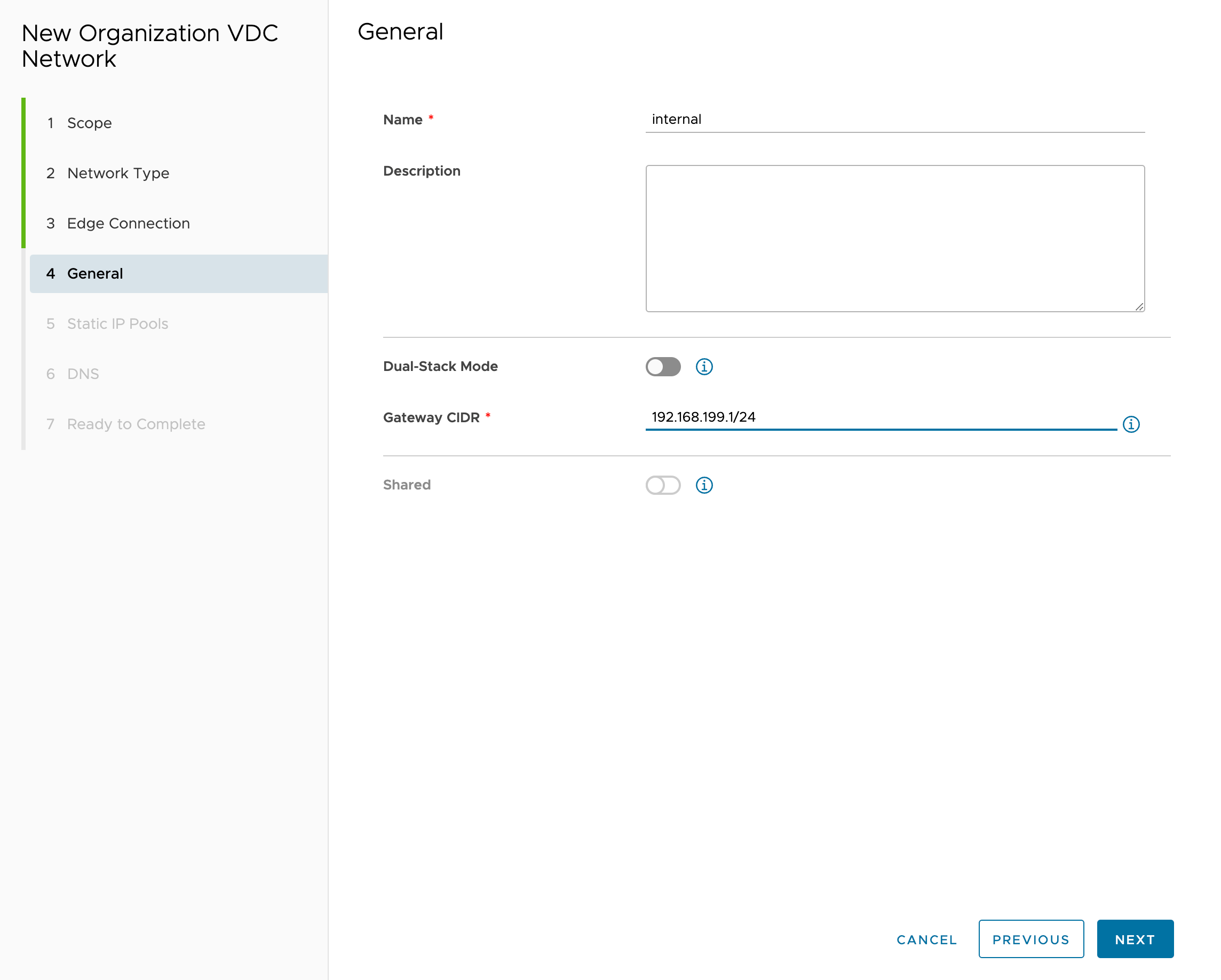Click the DNS step in wizard
The height and width of the screenshot is (980, 1221).
pos(82,374)
